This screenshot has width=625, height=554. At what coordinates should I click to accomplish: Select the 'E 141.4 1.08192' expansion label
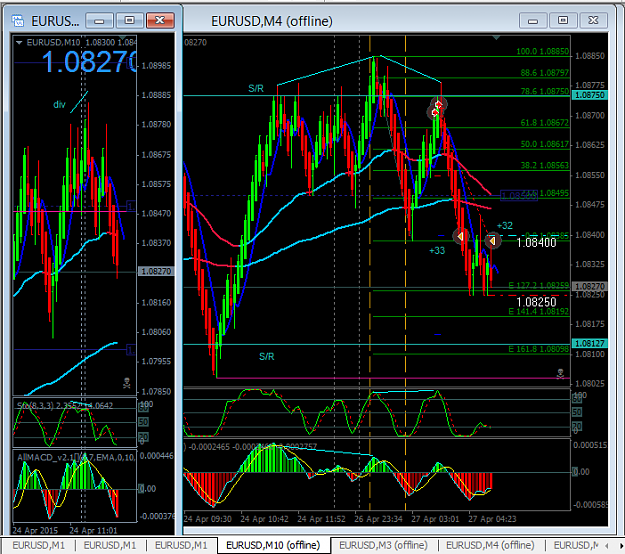tap(539, 312)
